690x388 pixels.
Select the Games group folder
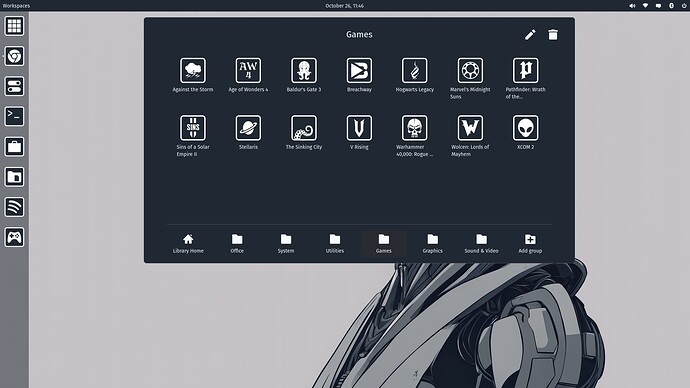[384, 244]
